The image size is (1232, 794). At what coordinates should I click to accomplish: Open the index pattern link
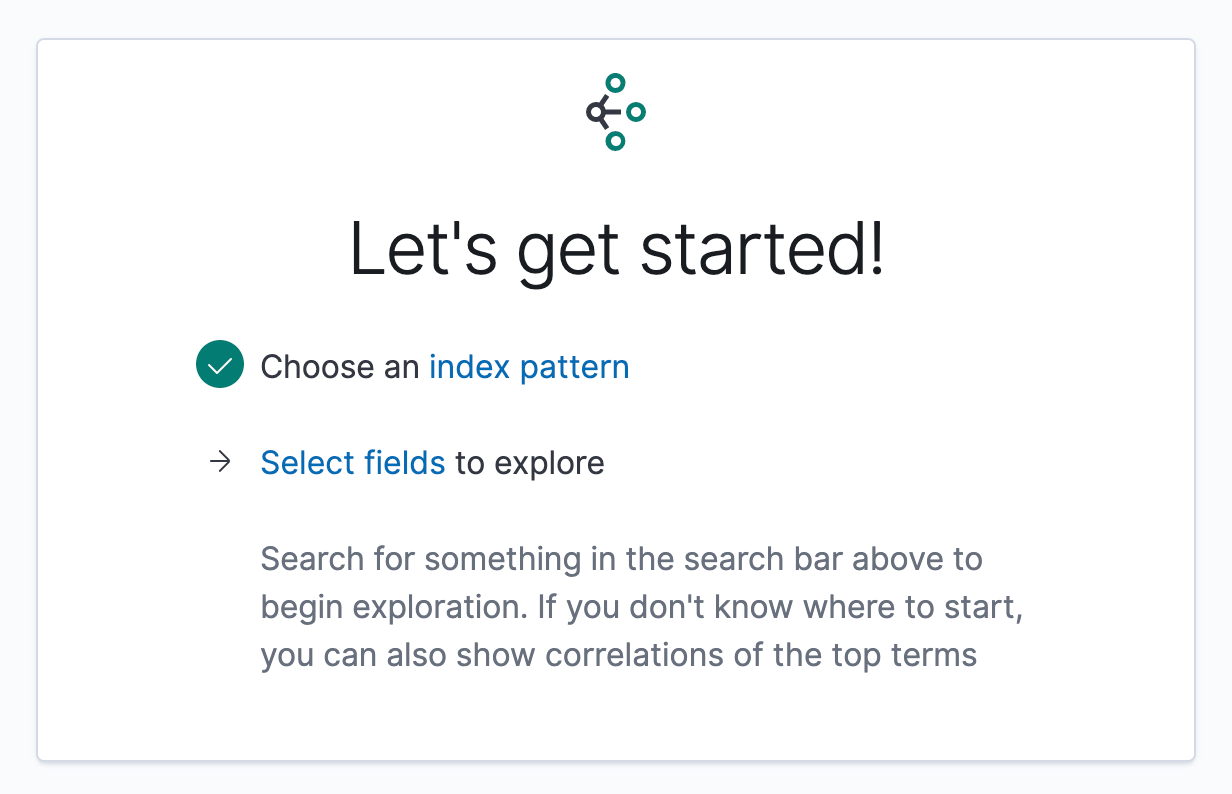529,367
